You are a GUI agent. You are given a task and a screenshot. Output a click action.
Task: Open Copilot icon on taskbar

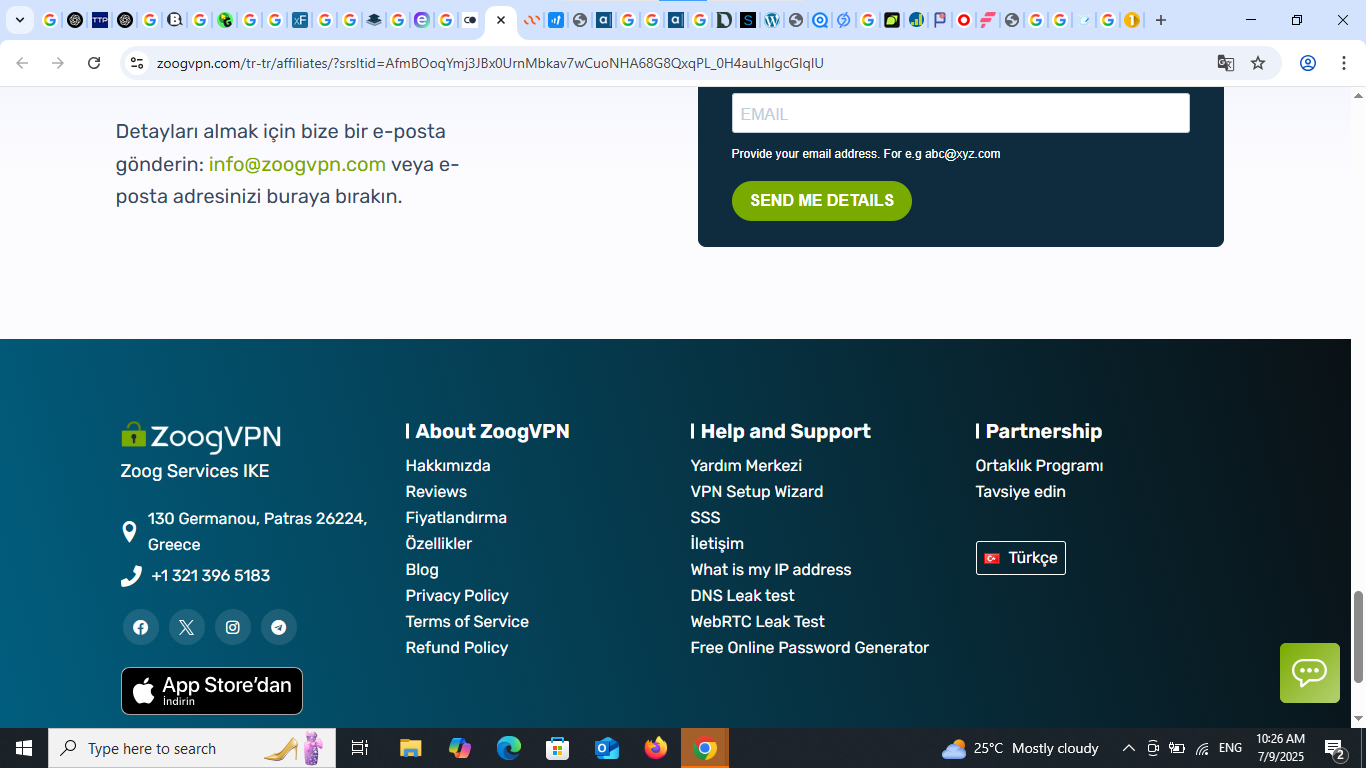tap(460, 748)
